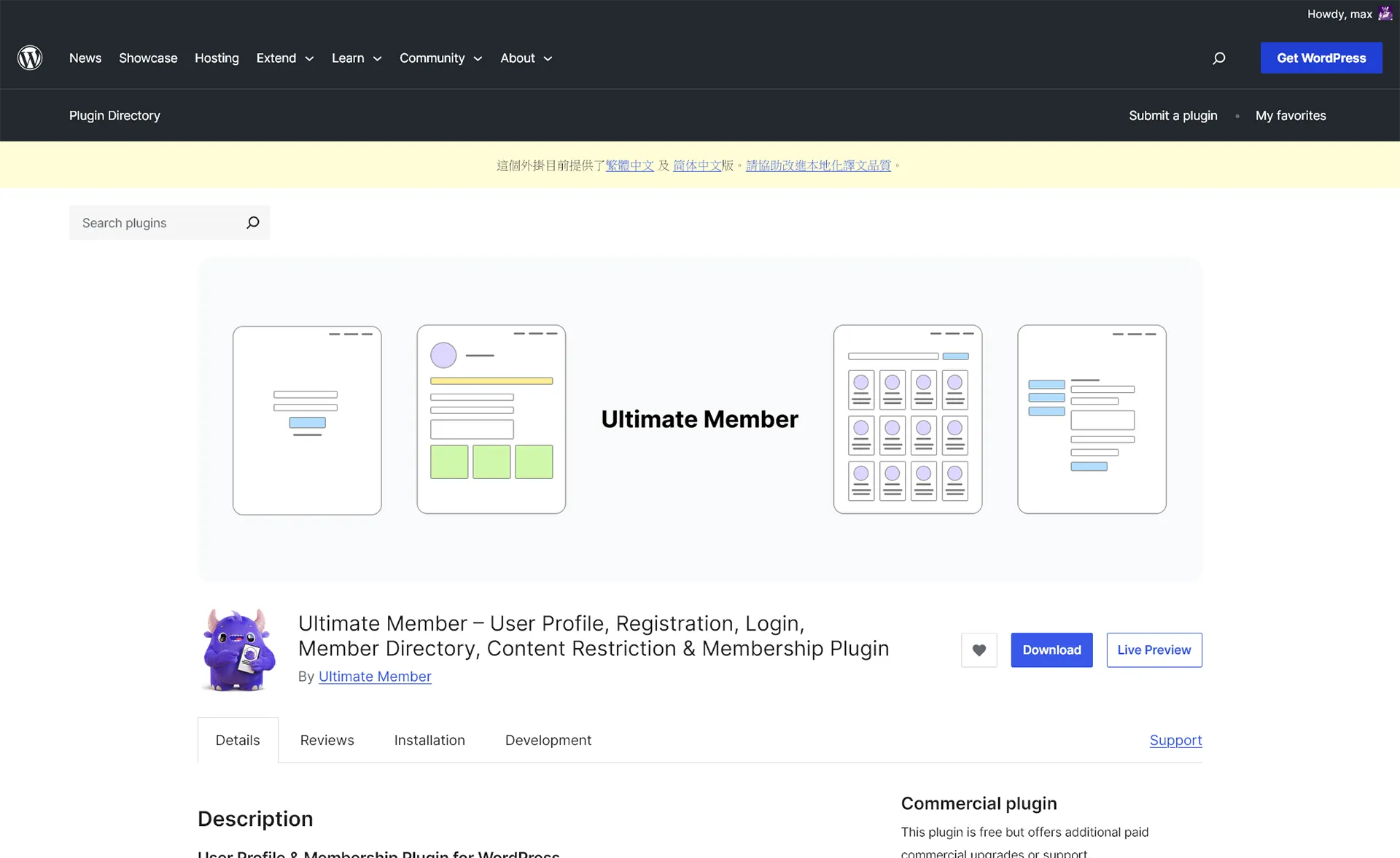Expand the Learn menu chevron

pos(377,58)
